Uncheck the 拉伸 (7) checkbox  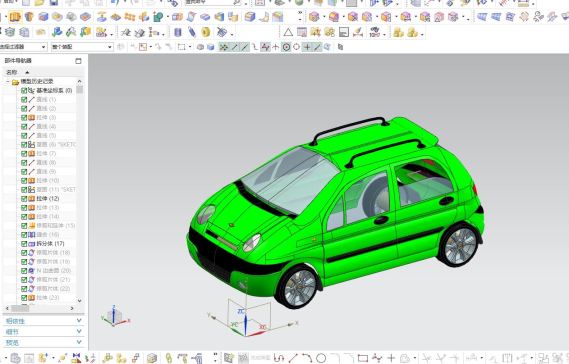pos(24,154)
